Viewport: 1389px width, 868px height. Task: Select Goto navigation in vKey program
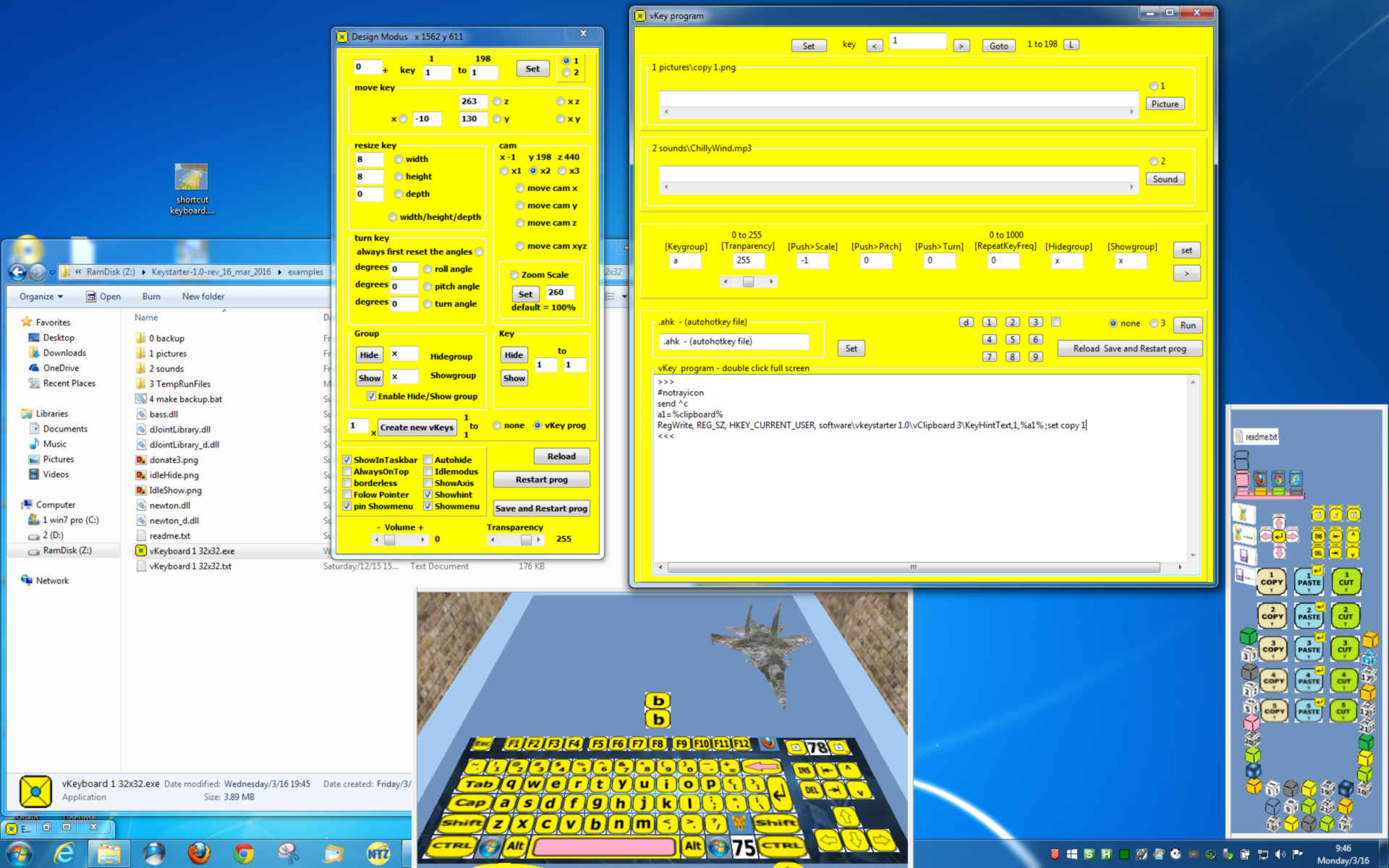(x=998, y=44)
